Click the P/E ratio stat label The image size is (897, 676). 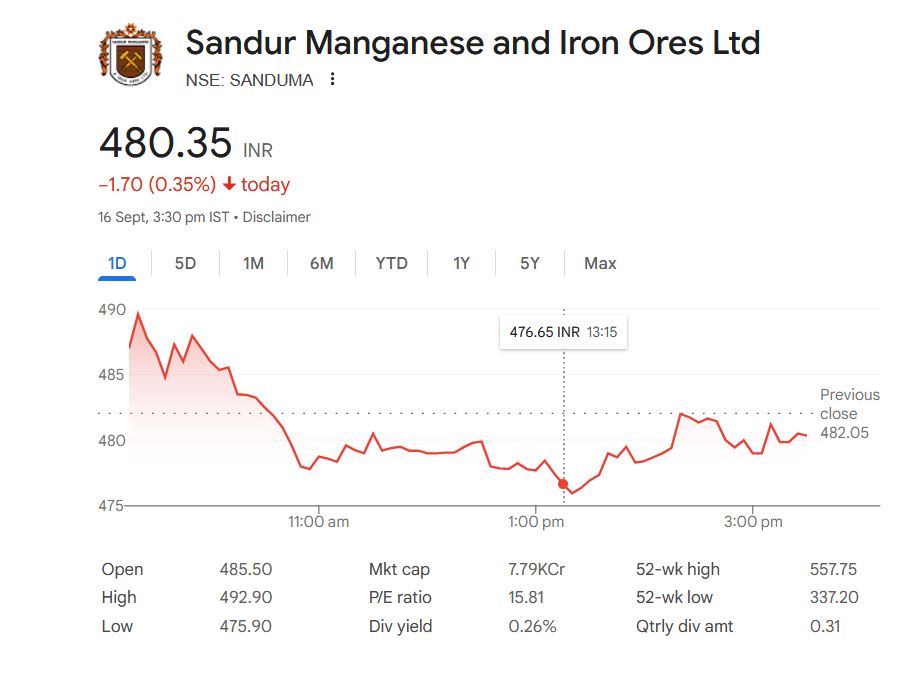coord(400,597)
